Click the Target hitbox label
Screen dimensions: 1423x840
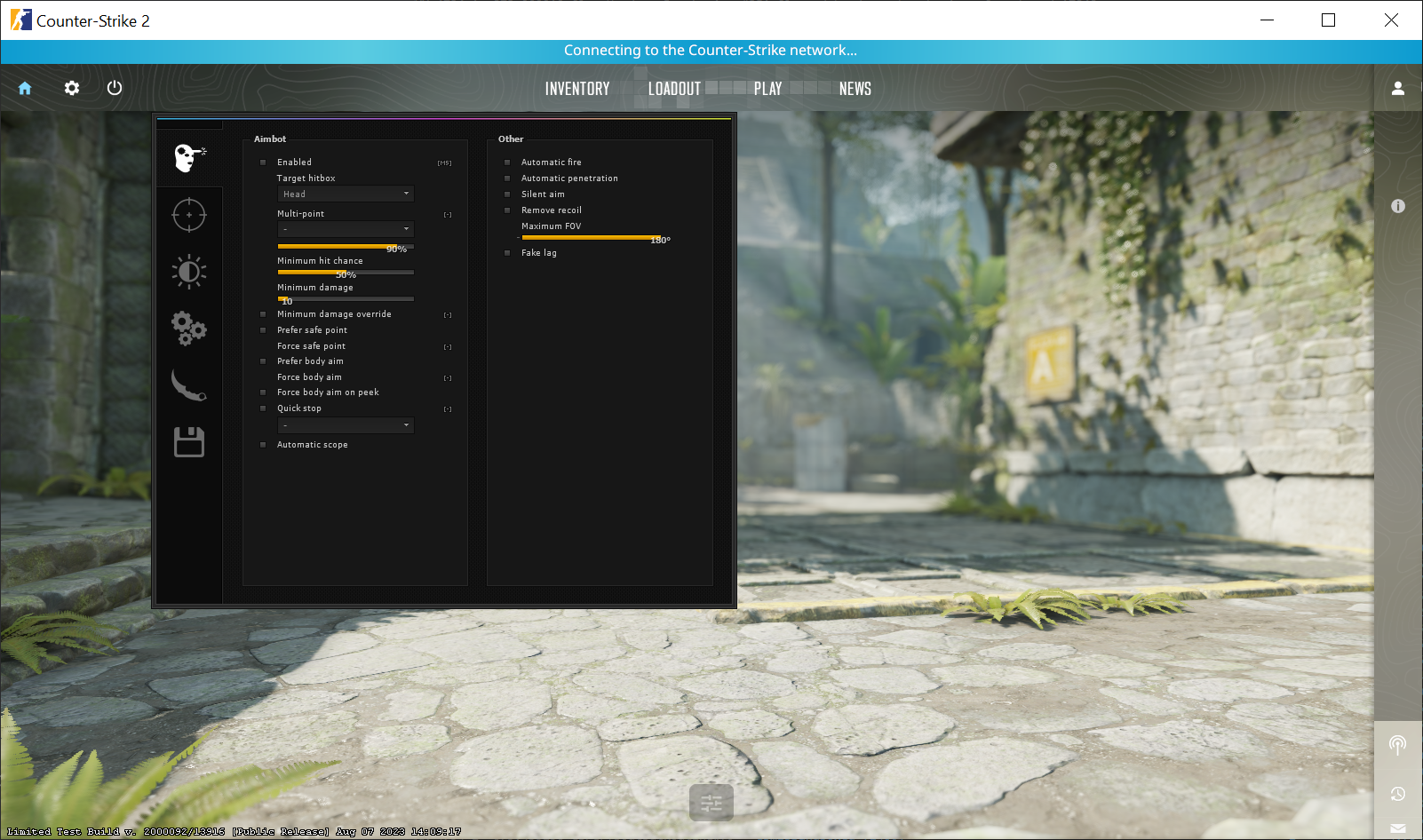pyautogui.click(x=306, y=178)
